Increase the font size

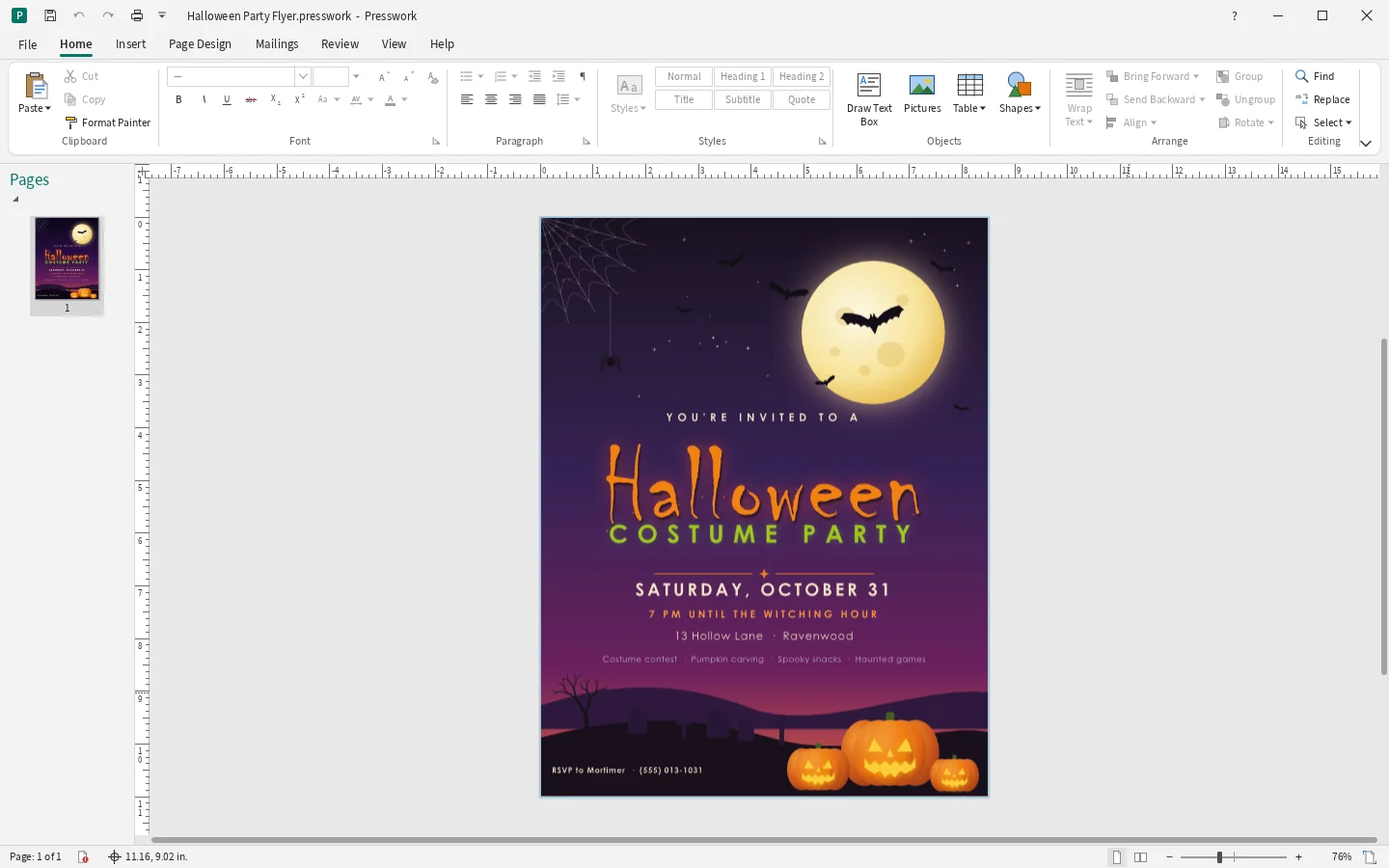[x=384, y=76]
